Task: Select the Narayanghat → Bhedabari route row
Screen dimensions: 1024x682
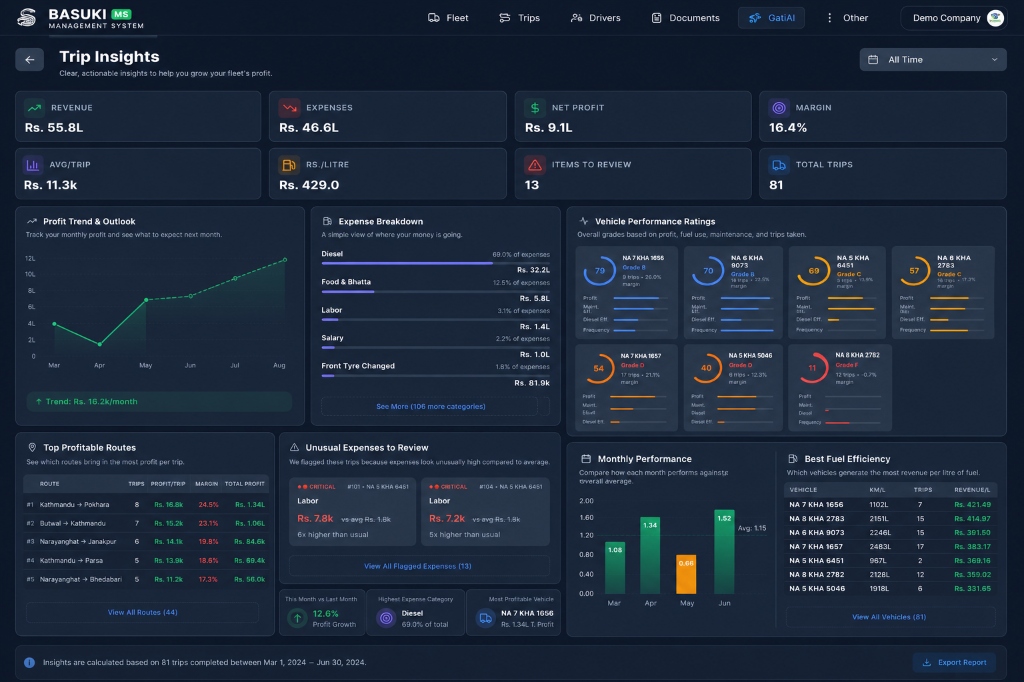Action: coord(146,579)
